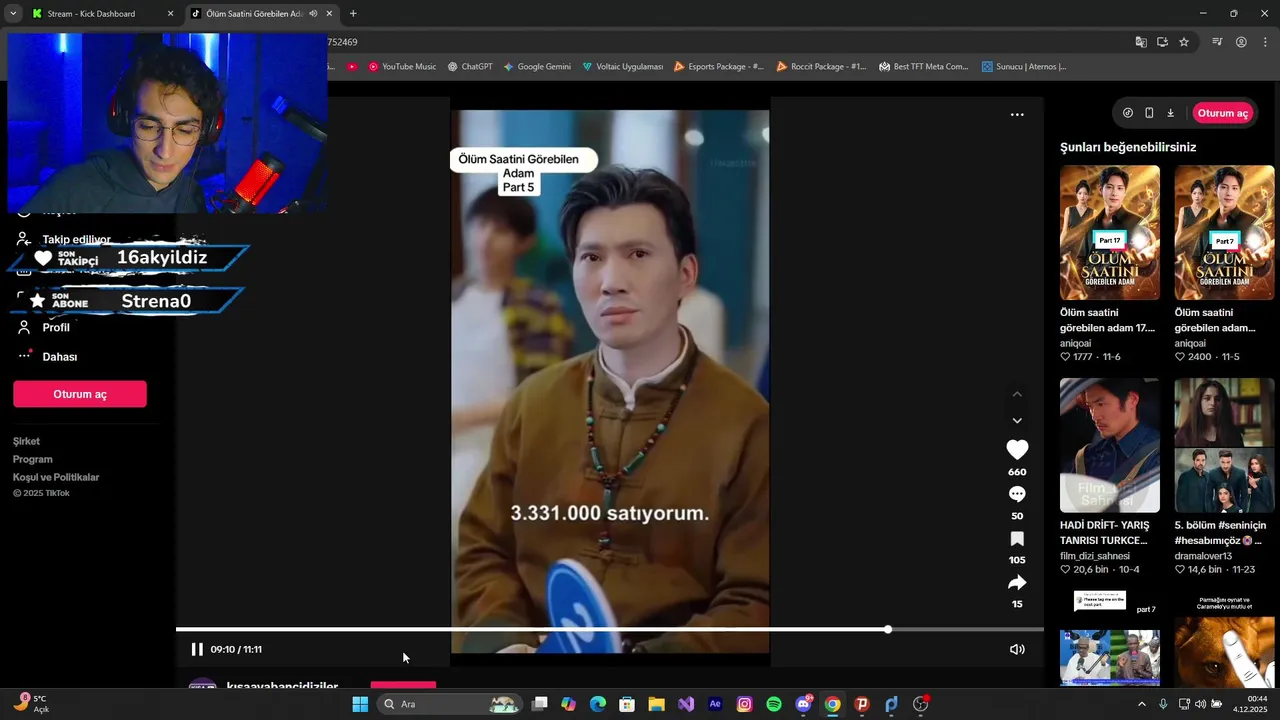
Task: Open File Explorer from the taskbar
Action: coord(656,704)
